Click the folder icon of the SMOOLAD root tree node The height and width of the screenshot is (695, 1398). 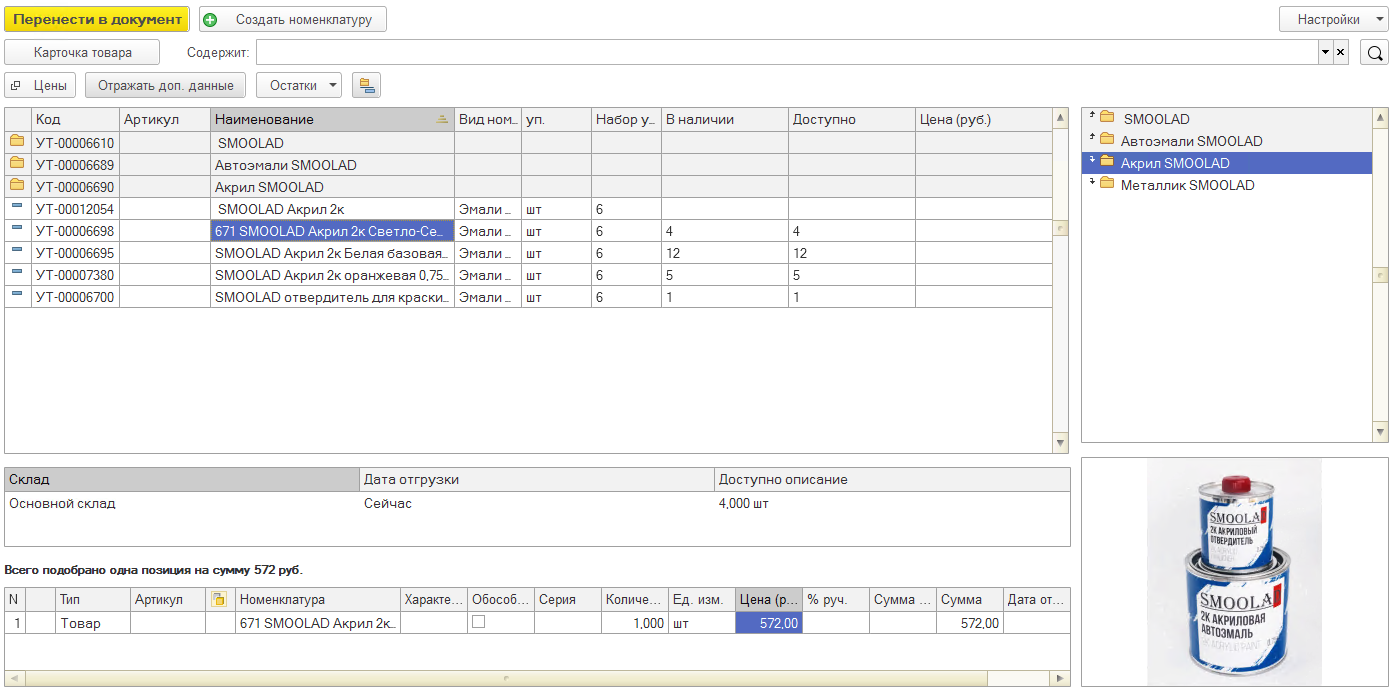1107,118
